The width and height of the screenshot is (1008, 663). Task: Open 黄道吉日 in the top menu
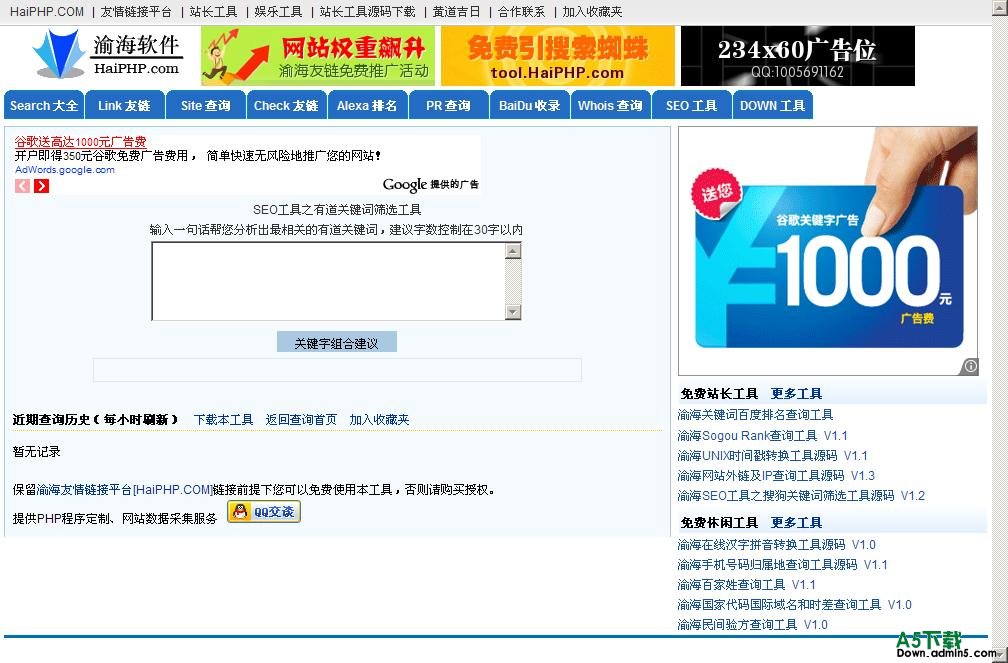(456, 12)
